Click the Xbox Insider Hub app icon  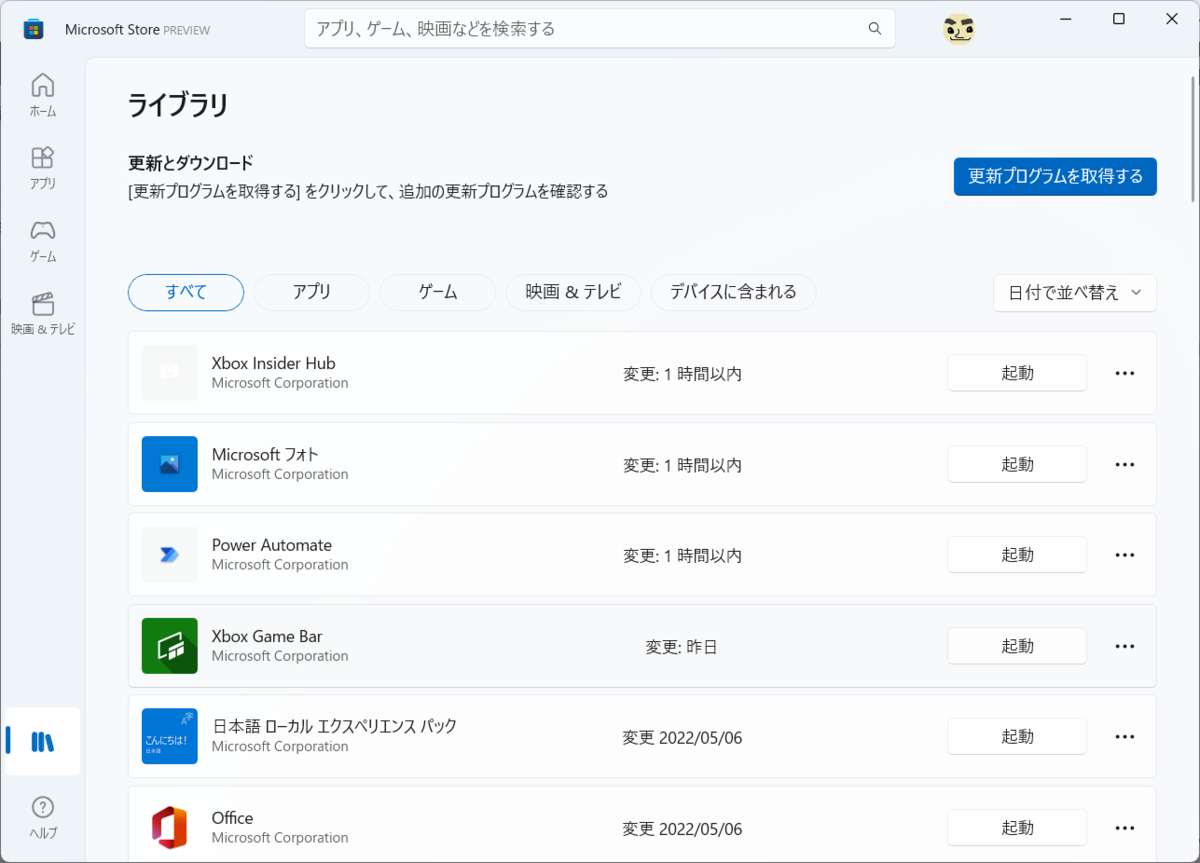[170, 373]
